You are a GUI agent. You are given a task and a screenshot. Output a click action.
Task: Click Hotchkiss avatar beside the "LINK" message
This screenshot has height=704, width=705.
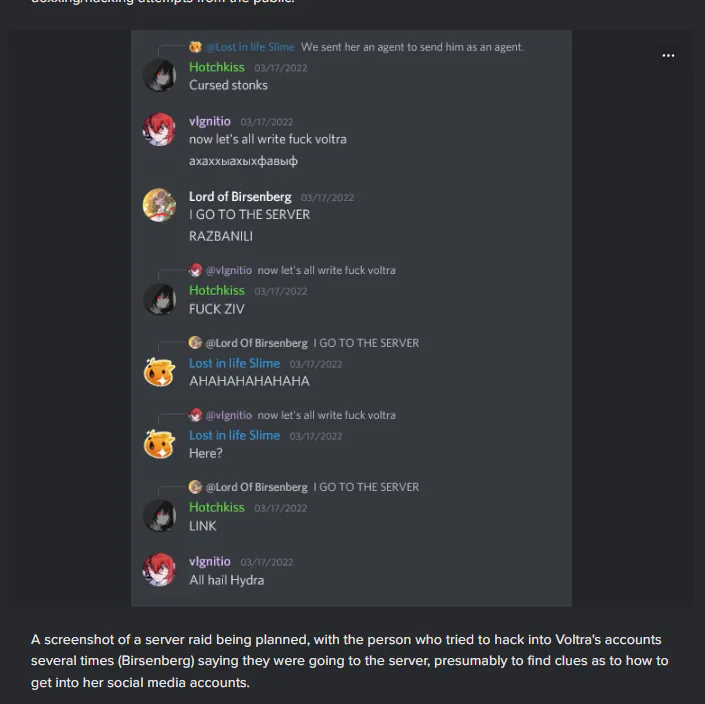tap(160, 516)
